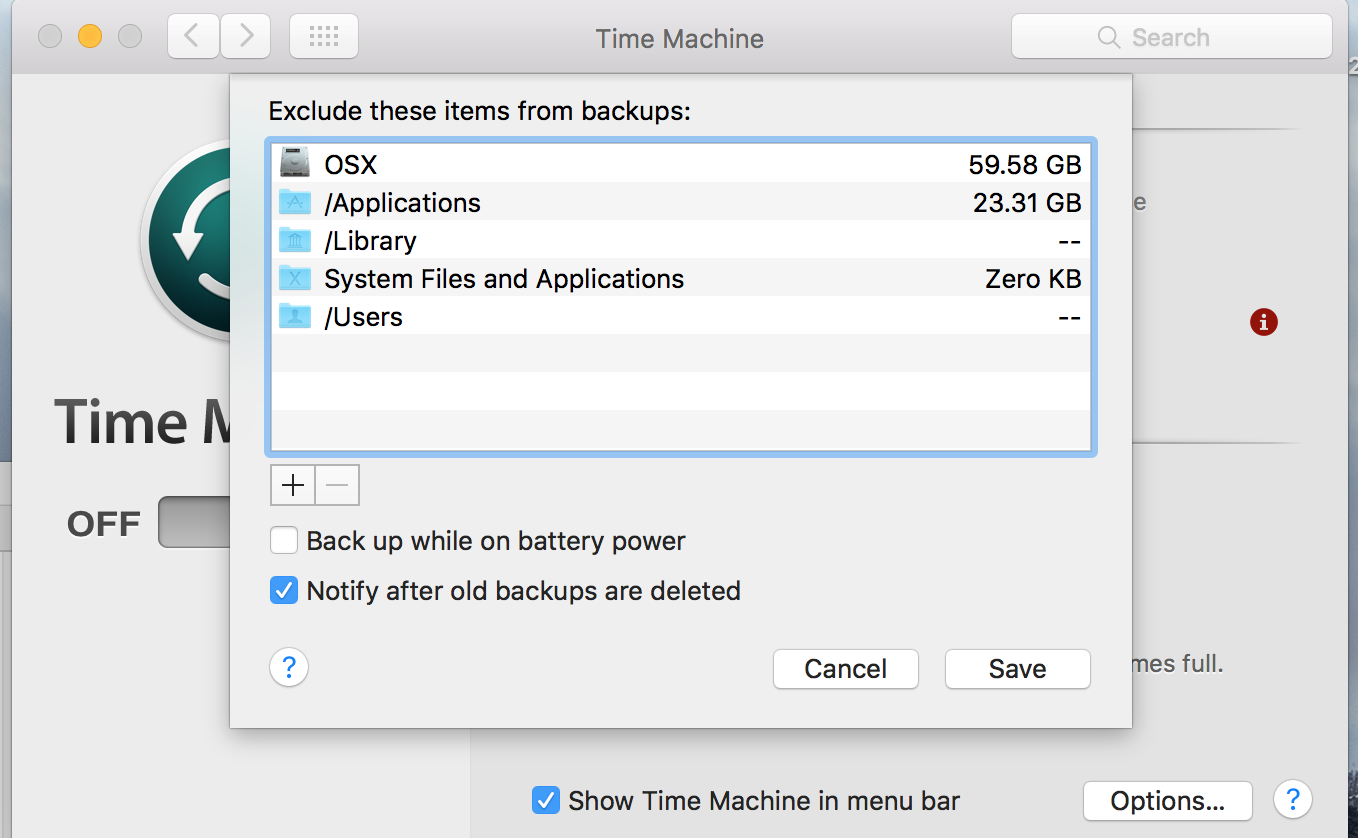Click the Cancel button
This screenshot has height=838, width=1358.
click(x=846, y=669)
